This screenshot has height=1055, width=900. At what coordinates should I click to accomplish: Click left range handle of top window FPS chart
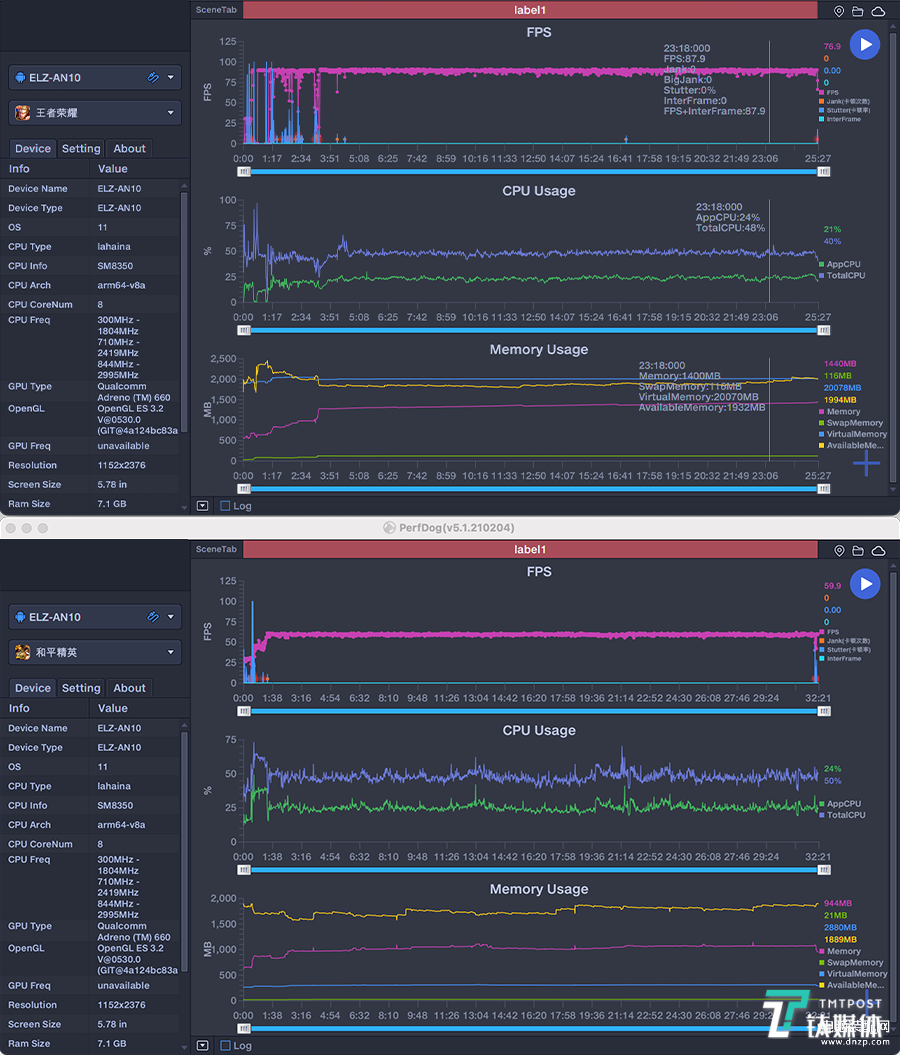(x=244, y=172)
